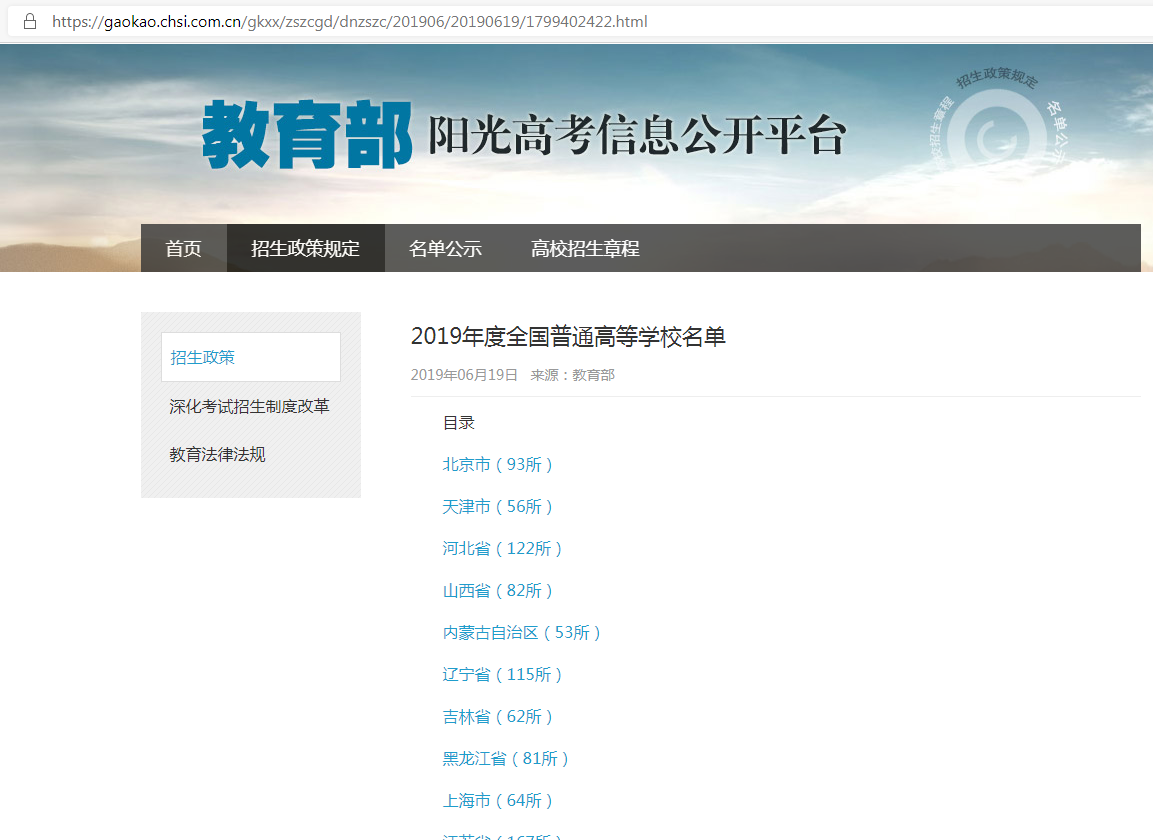Select 深化考试招生制度改革 in the sidebar

click(x=249, y=406)
